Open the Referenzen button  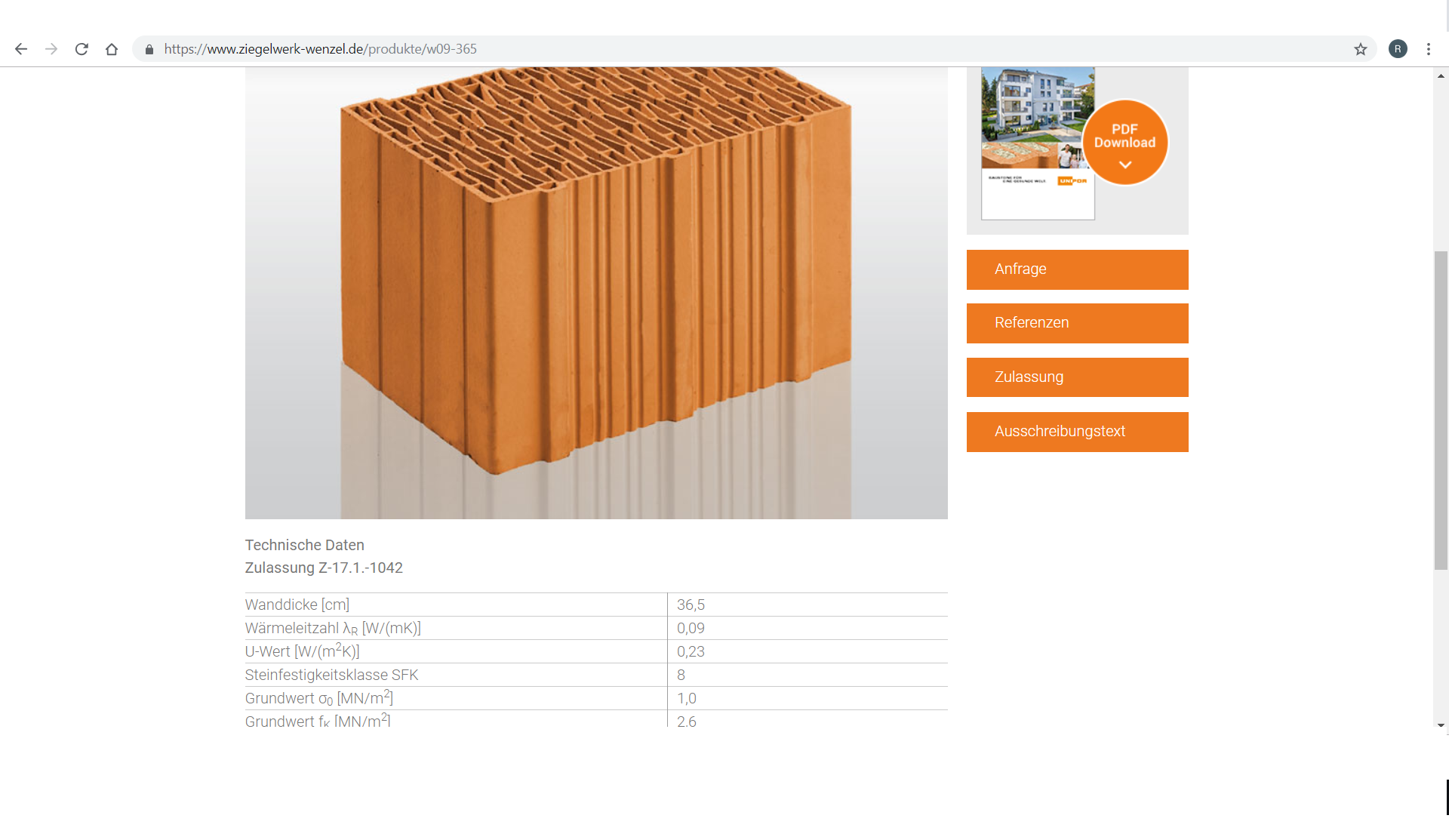point(1077,323)
